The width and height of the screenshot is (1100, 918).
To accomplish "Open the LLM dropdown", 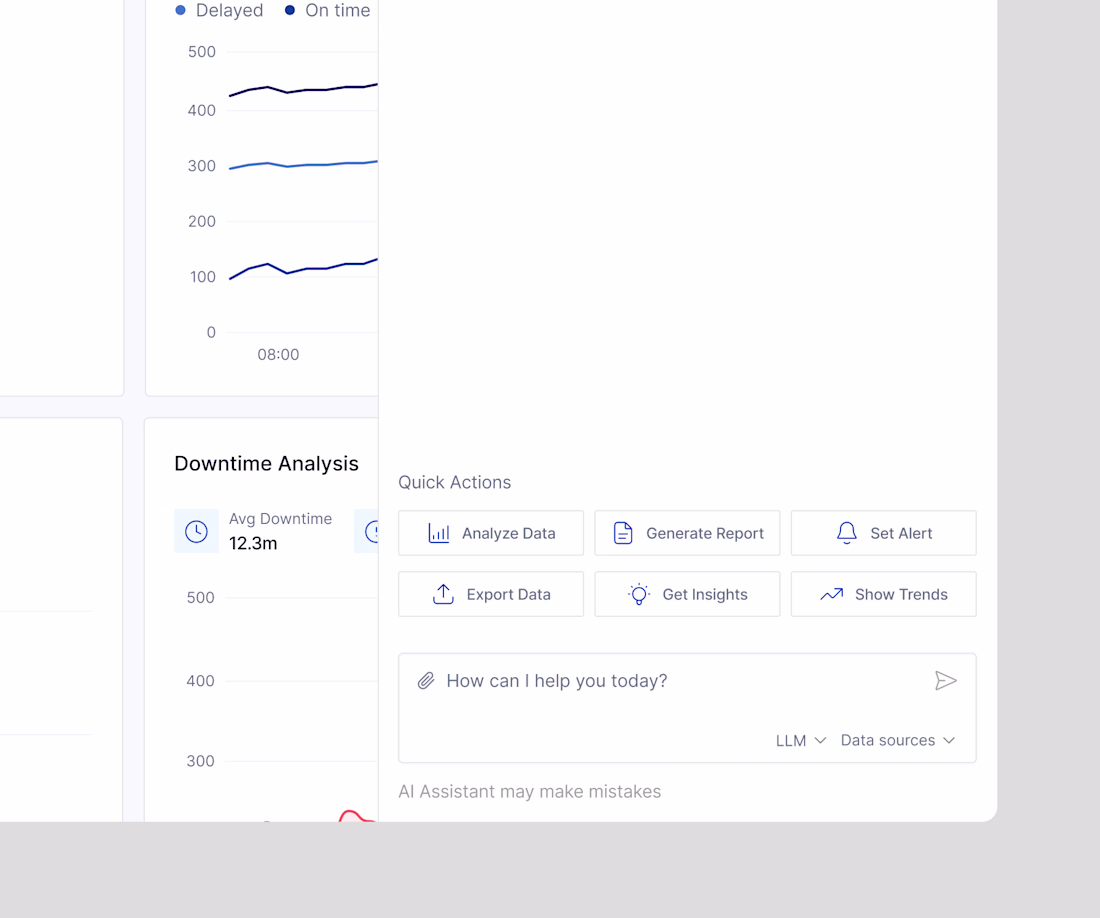I will 800,741.
